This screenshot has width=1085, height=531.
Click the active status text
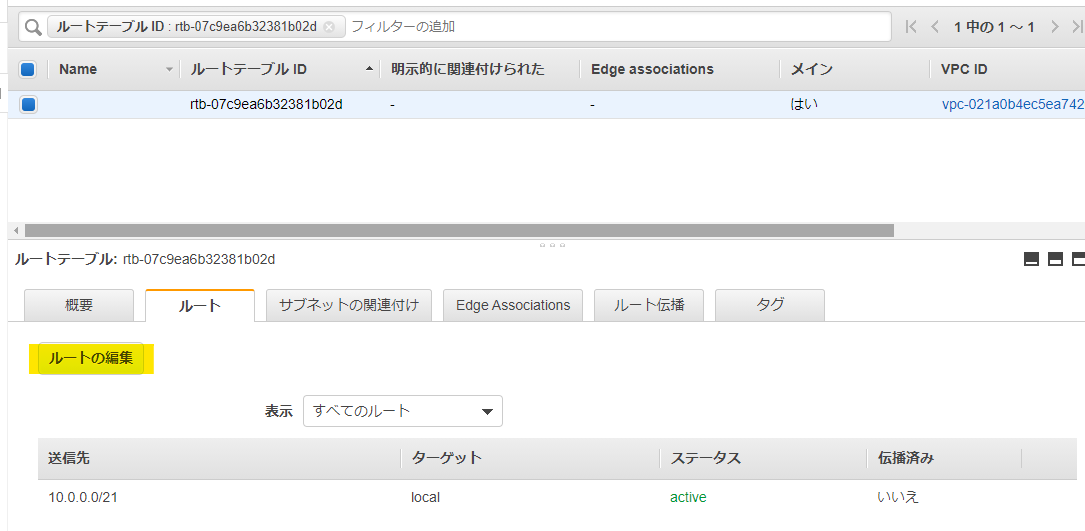[688, 497]
